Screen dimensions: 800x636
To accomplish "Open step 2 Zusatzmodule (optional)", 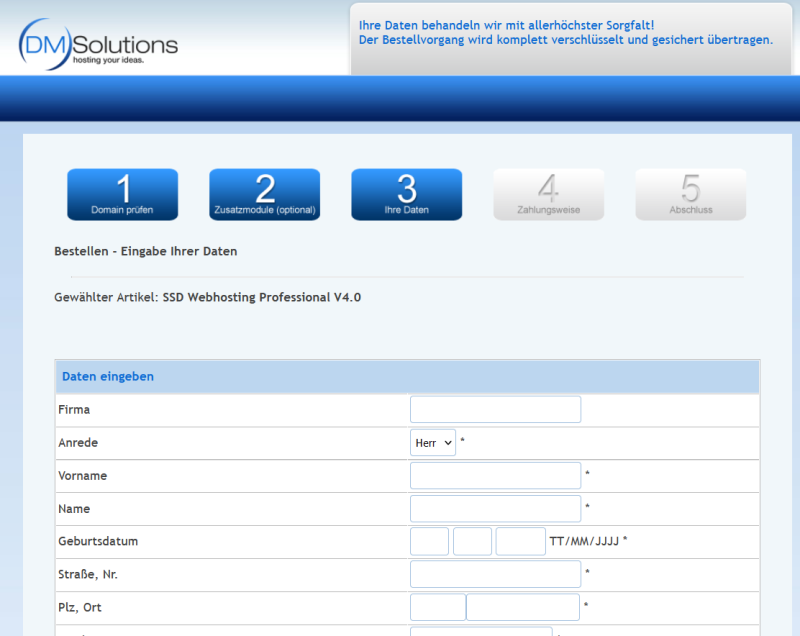I will pos(264,194).
